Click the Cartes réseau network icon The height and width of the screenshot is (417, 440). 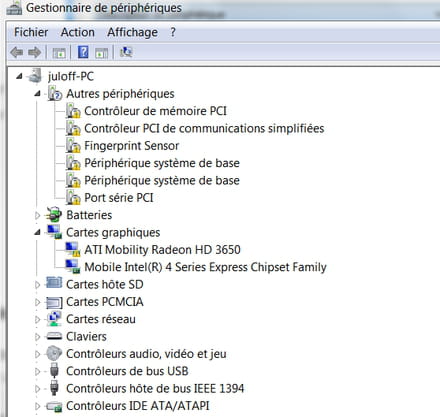click(x=54, y=319)
